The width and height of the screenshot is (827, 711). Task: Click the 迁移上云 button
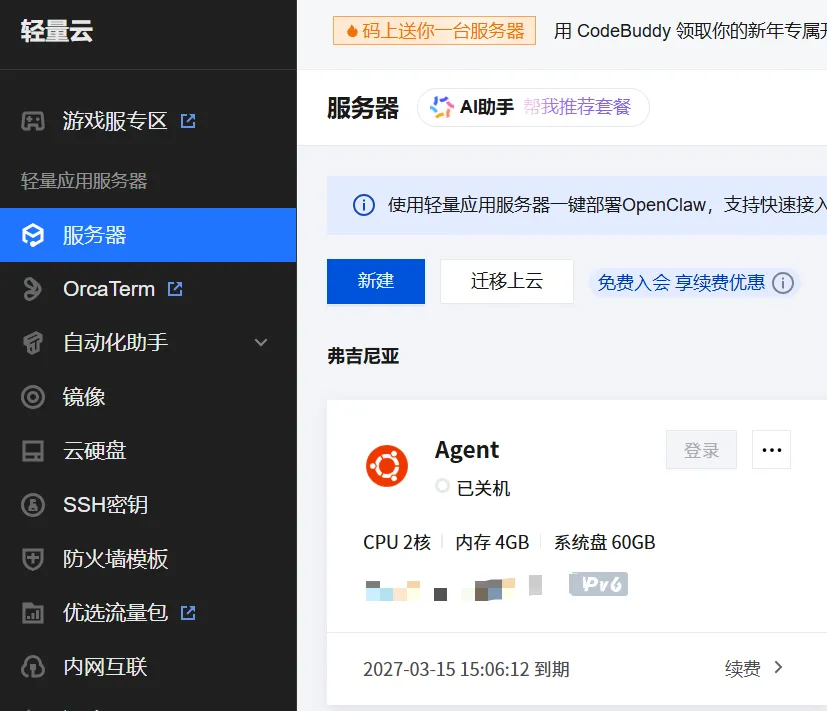point(507,281)
